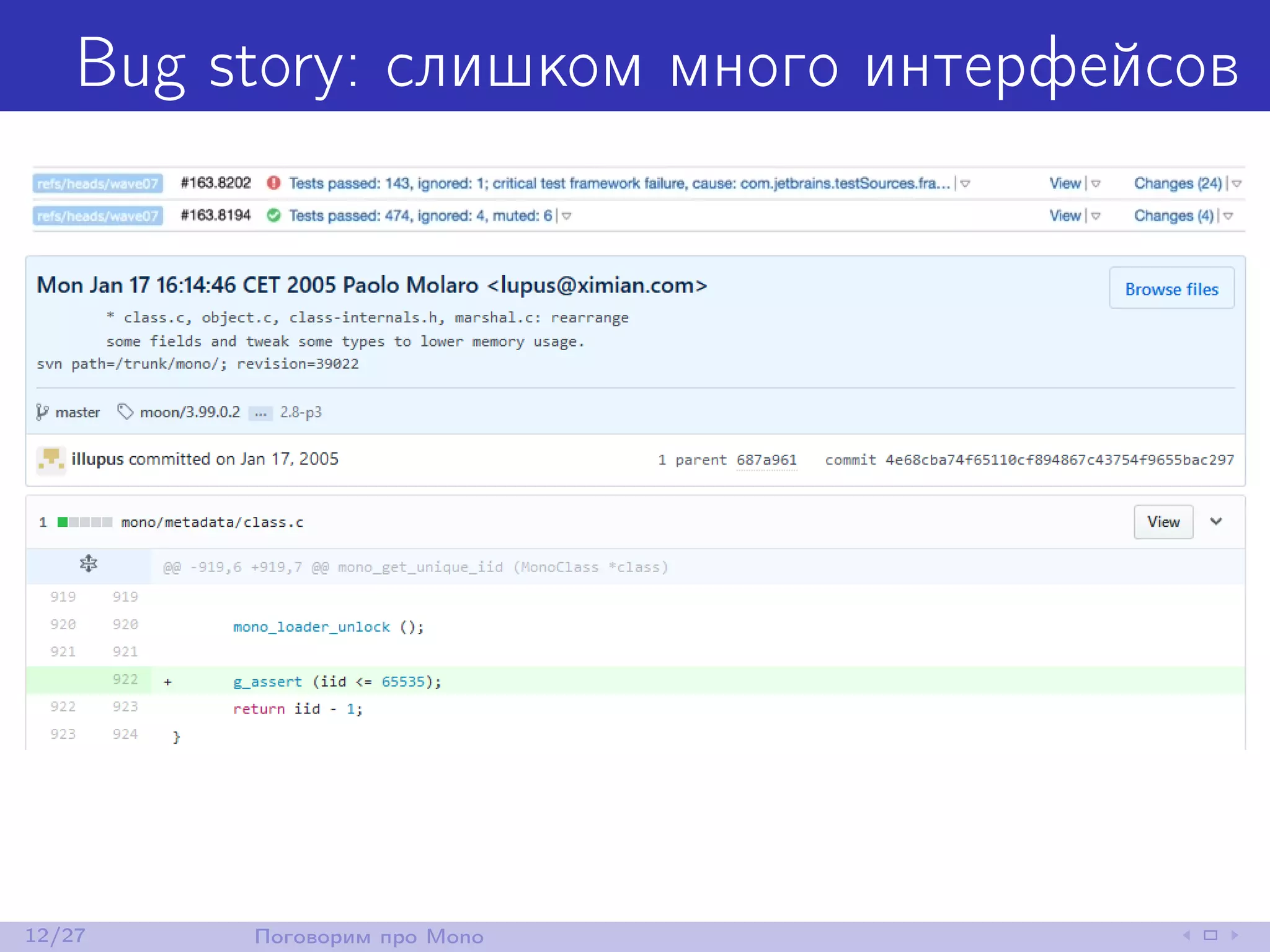Open View dropdown arrow for build #163.8202
Image resolution: width=1270 pixels, height=952 pixels.
(x=1096, y=183)
